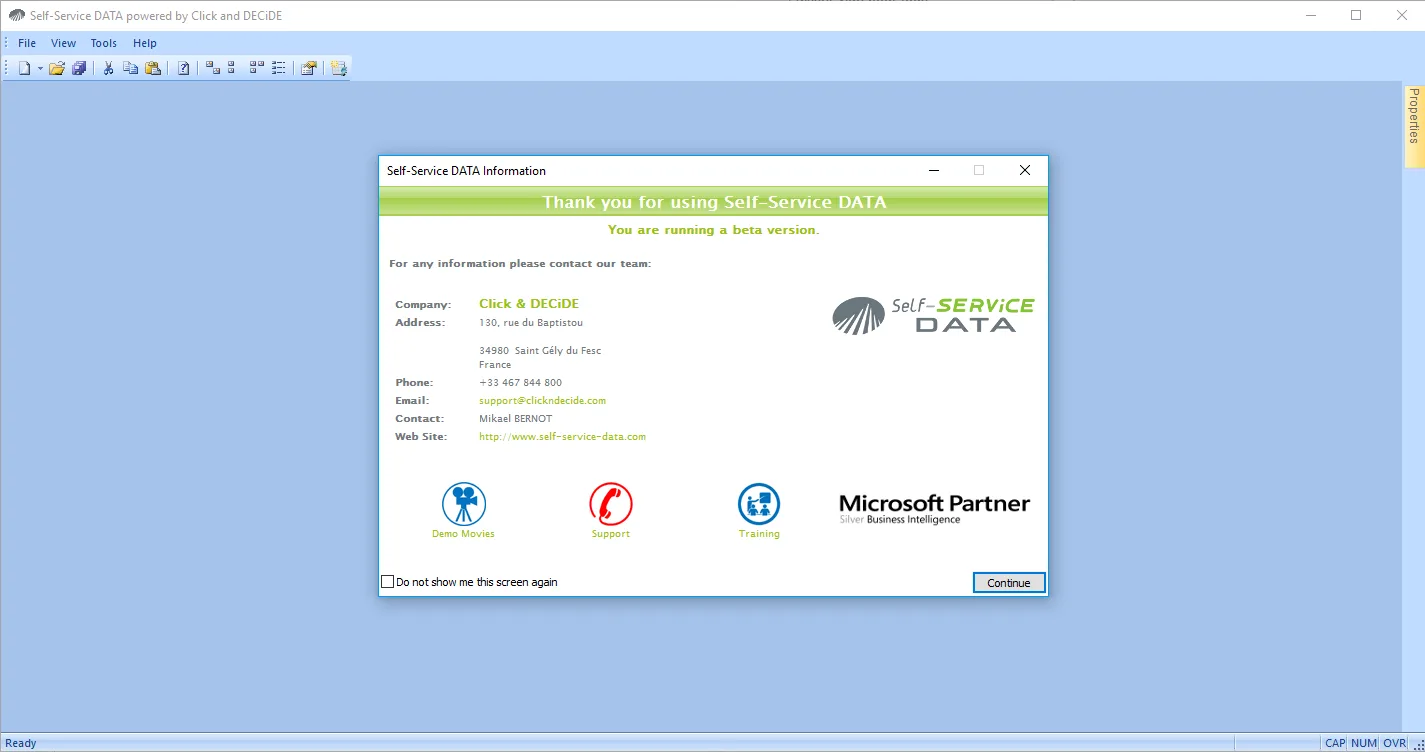Check Do not show me this screen again
1425x752 pixels.
point(388,582)
